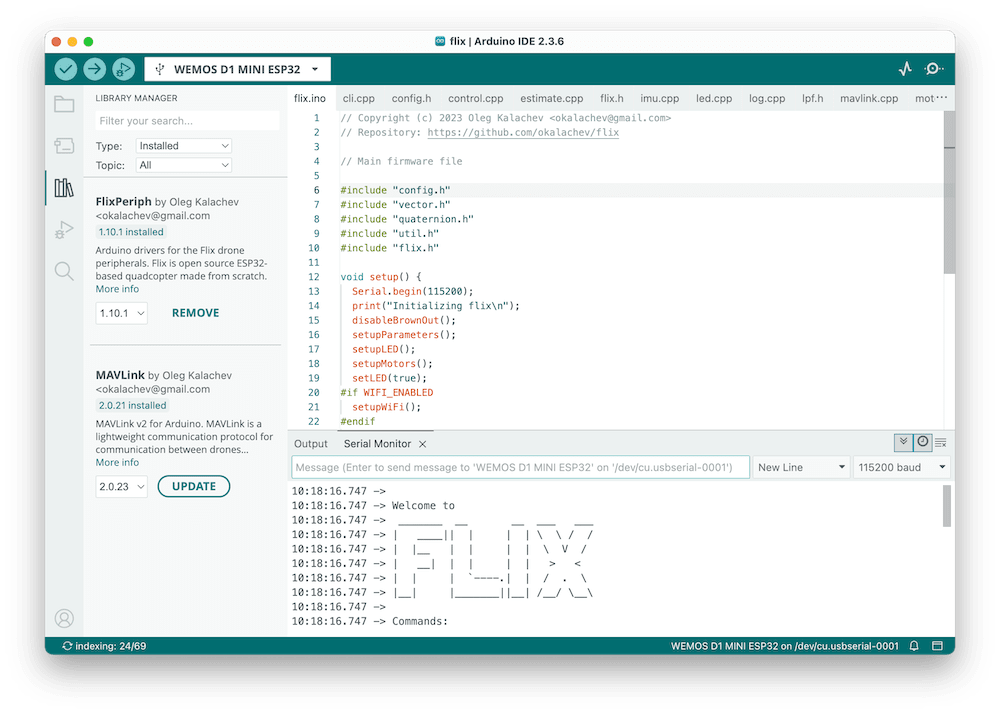Toggle timestamps in Serial Monitor
This screenshot has width=1000, height=714.
[922, 442]
